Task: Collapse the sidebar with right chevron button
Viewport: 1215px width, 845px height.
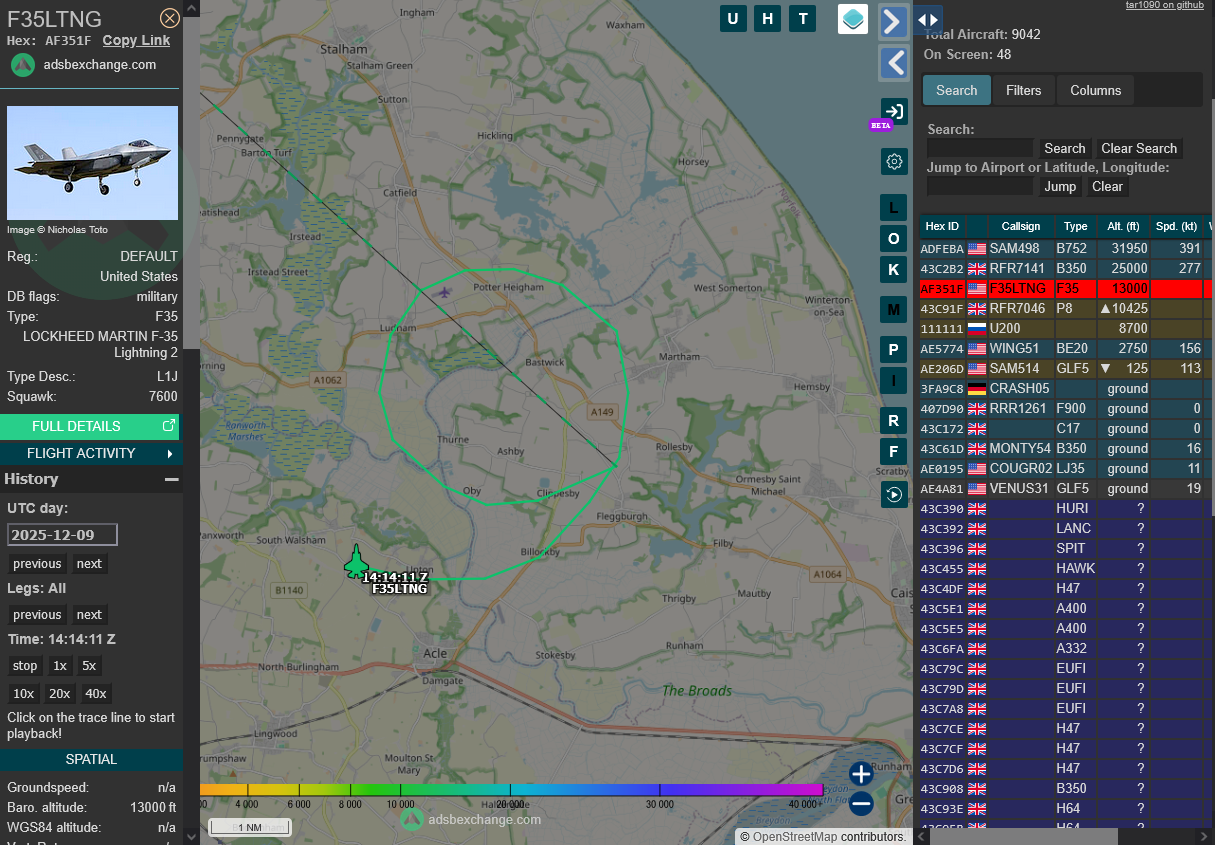Action: click(893, 22)
